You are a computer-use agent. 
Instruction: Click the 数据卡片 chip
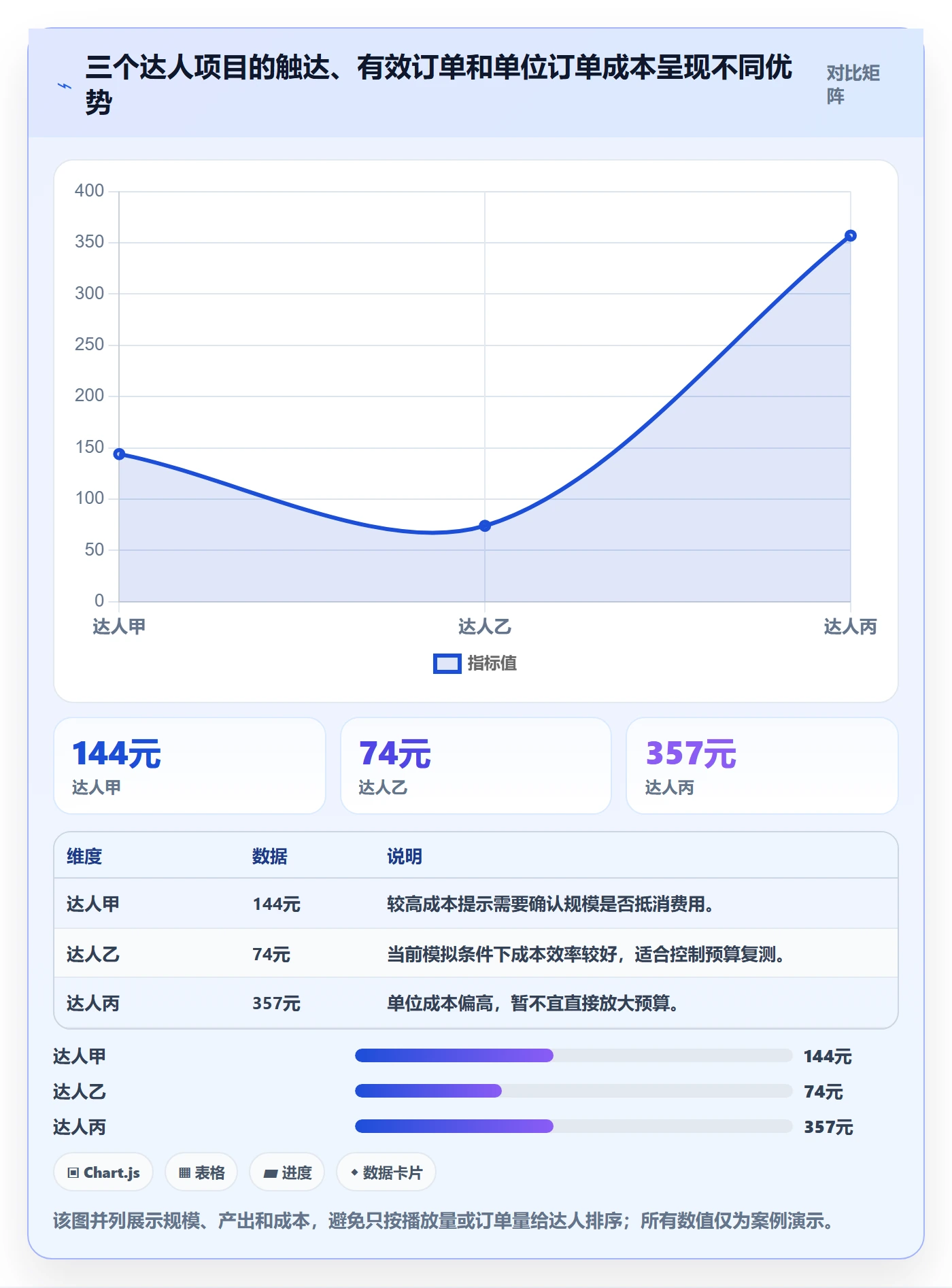pyautogui.click(x=386, y=1172)
